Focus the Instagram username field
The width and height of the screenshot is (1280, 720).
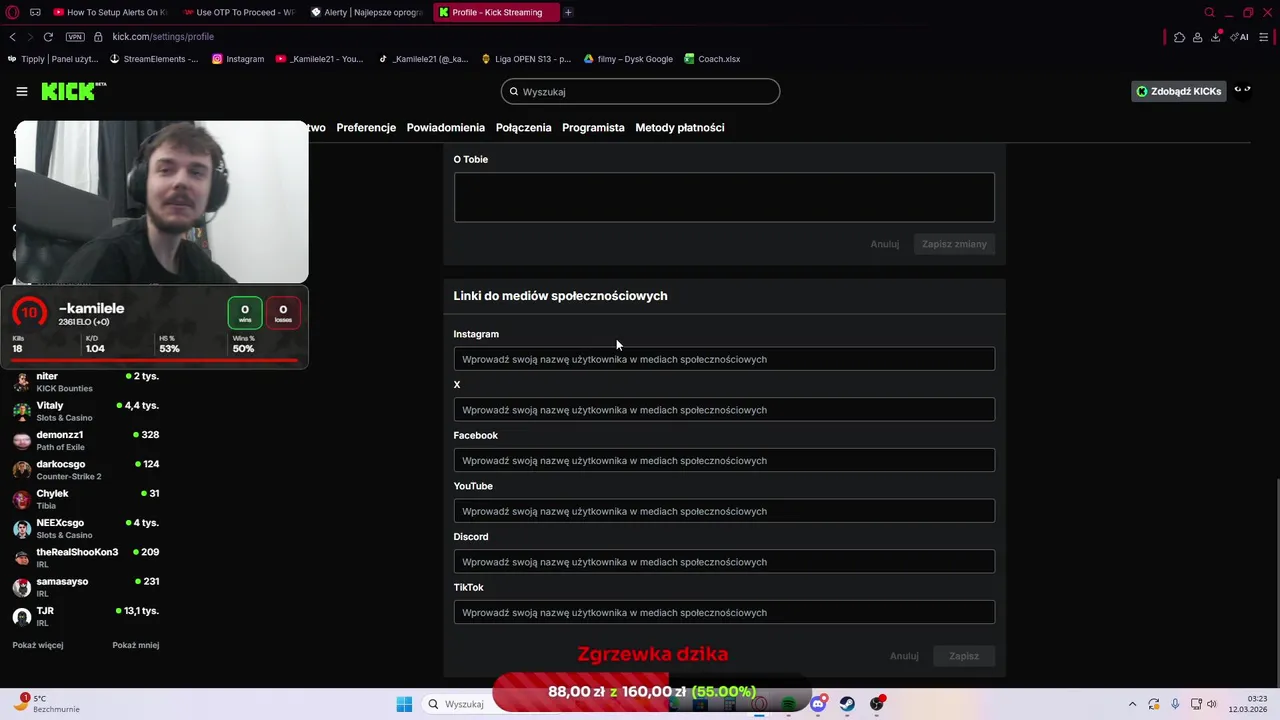click(x=724, y=359)
